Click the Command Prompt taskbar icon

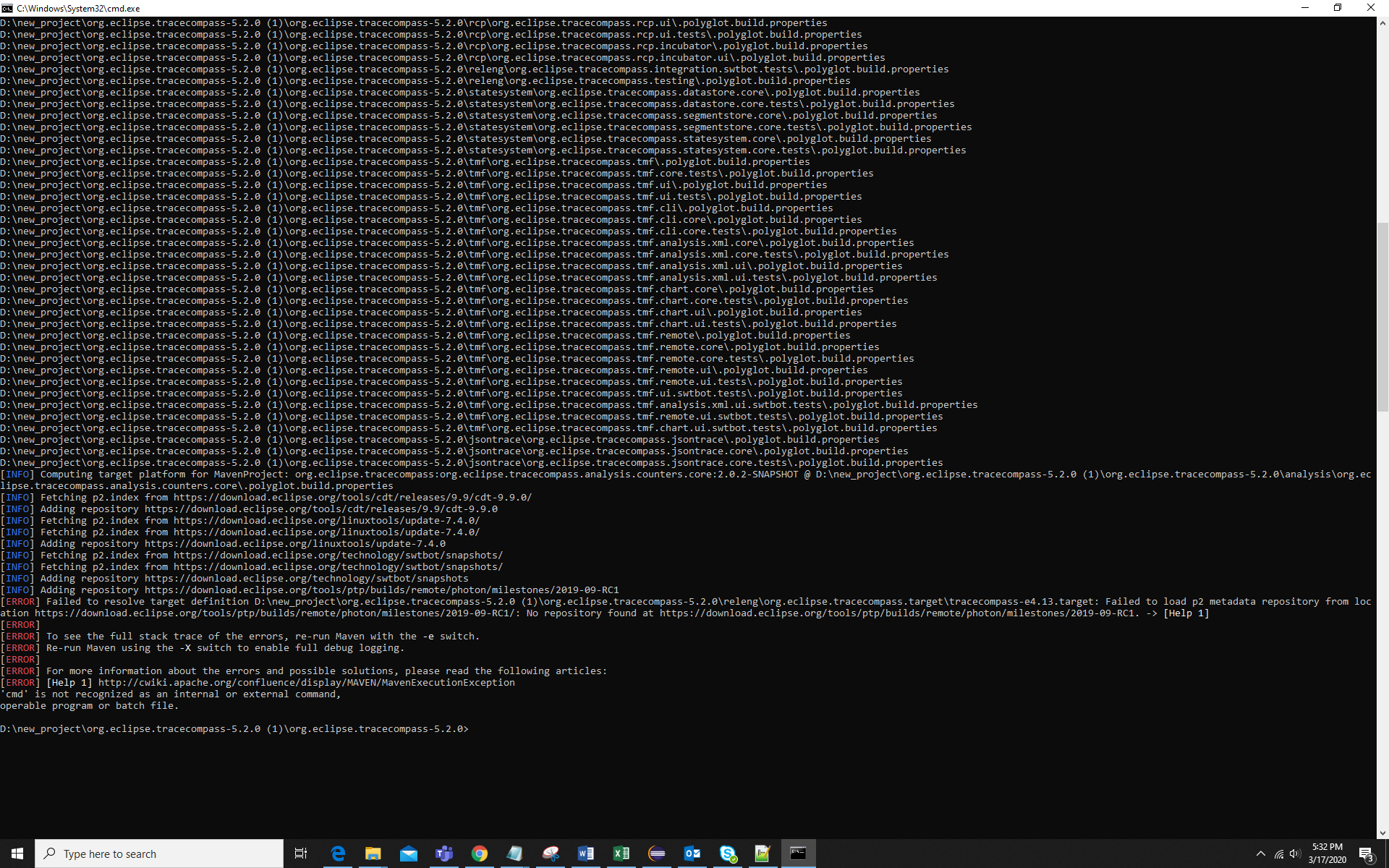click(x=798, y=854)
